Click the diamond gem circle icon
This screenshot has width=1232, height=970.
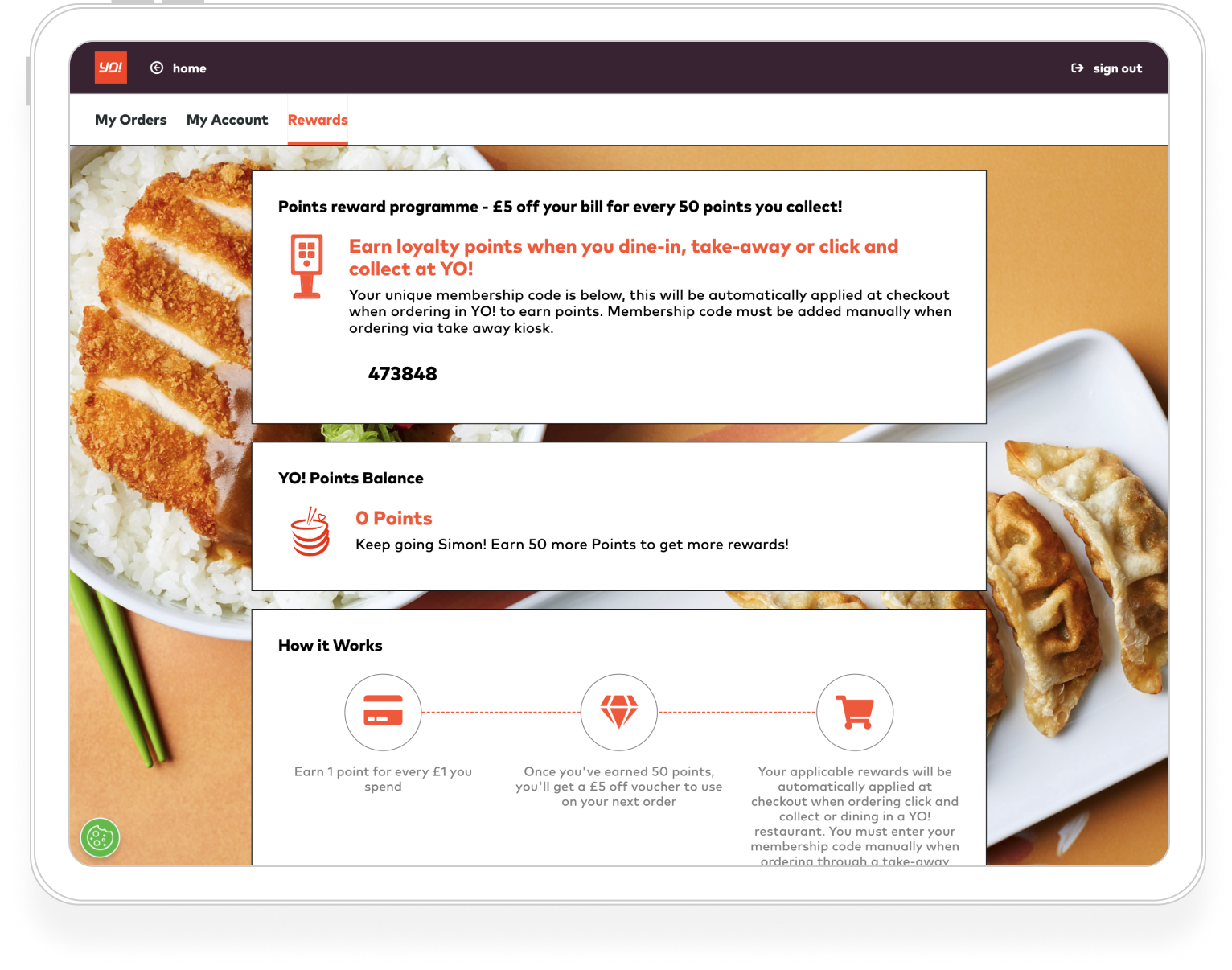[619, 712]
